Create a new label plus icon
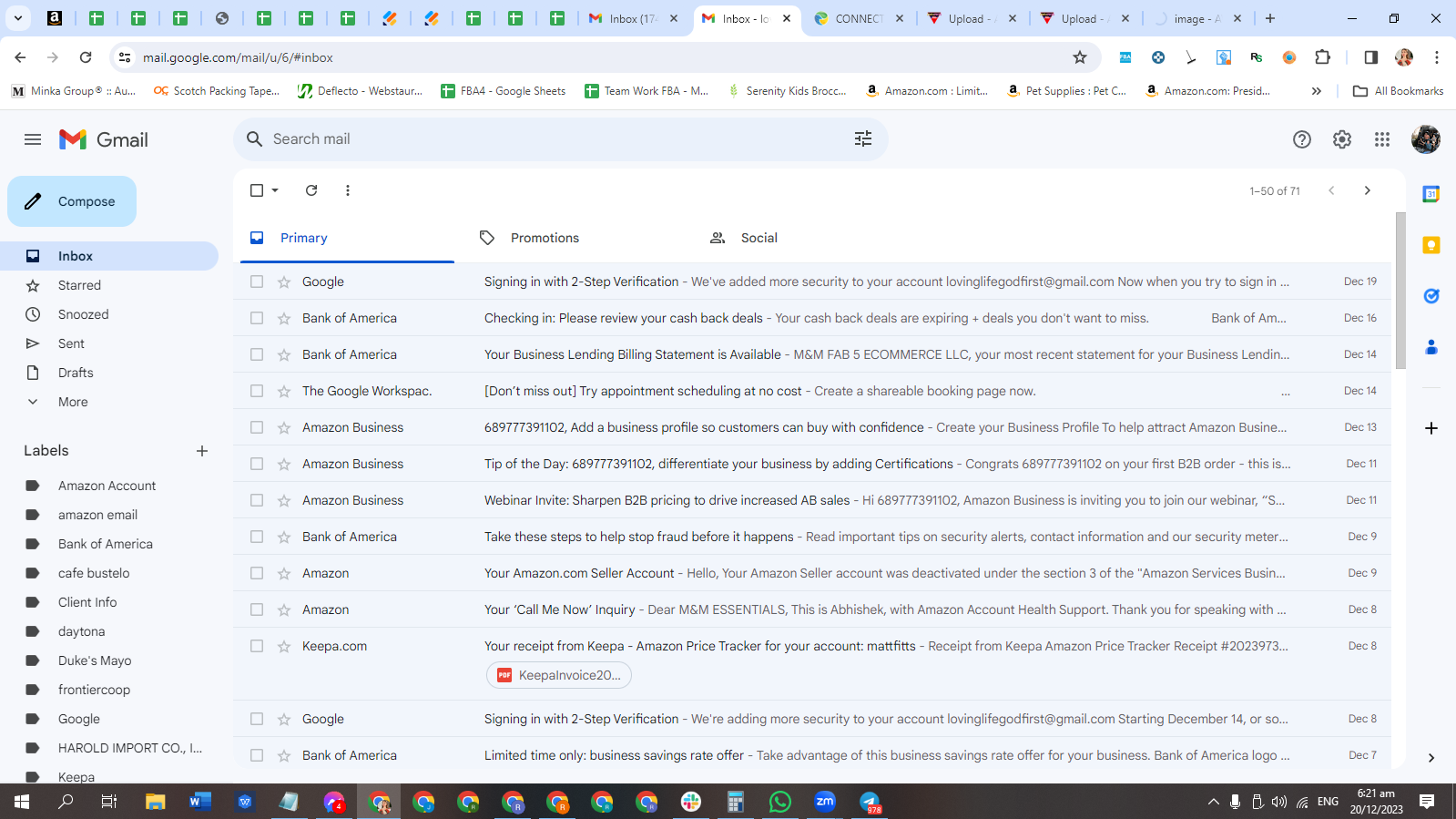Screen dimensions: 1456x819 tap(202, 451)
